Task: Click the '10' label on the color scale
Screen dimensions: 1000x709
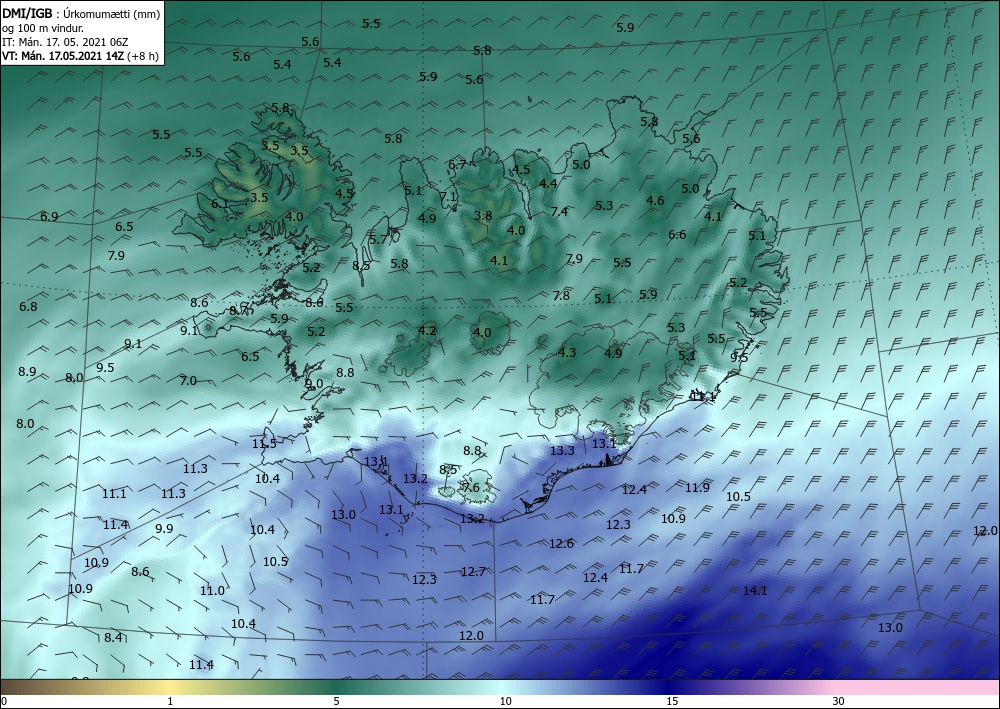Action: point(505,702)
